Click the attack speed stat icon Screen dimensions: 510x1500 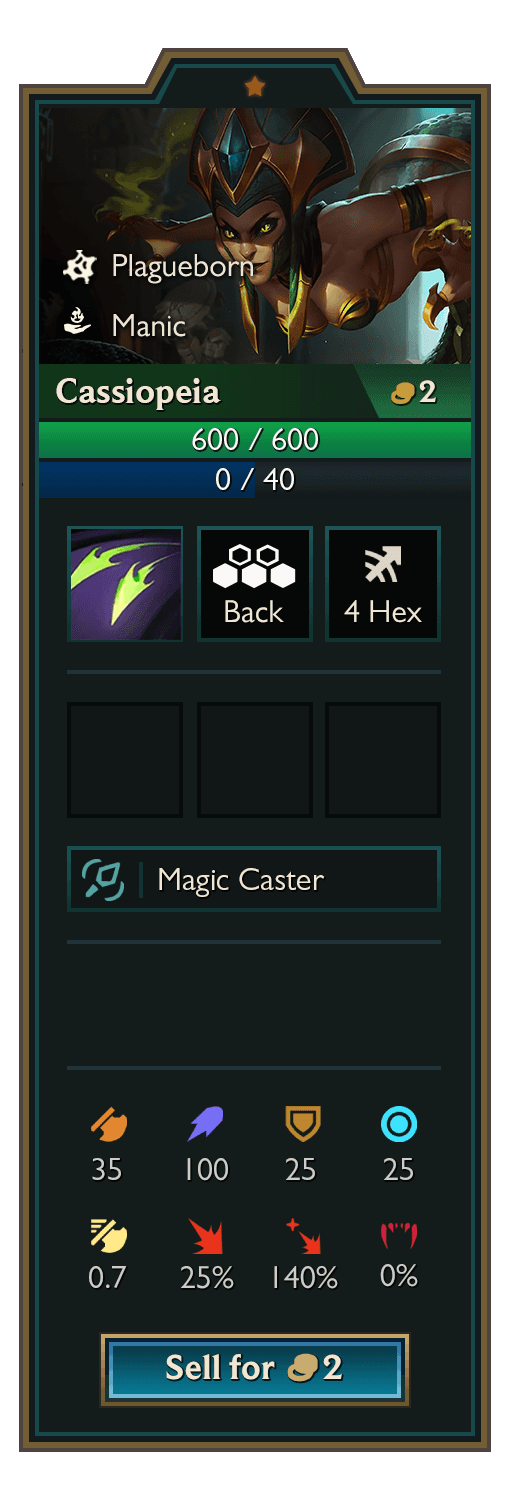pos(109,1236)
